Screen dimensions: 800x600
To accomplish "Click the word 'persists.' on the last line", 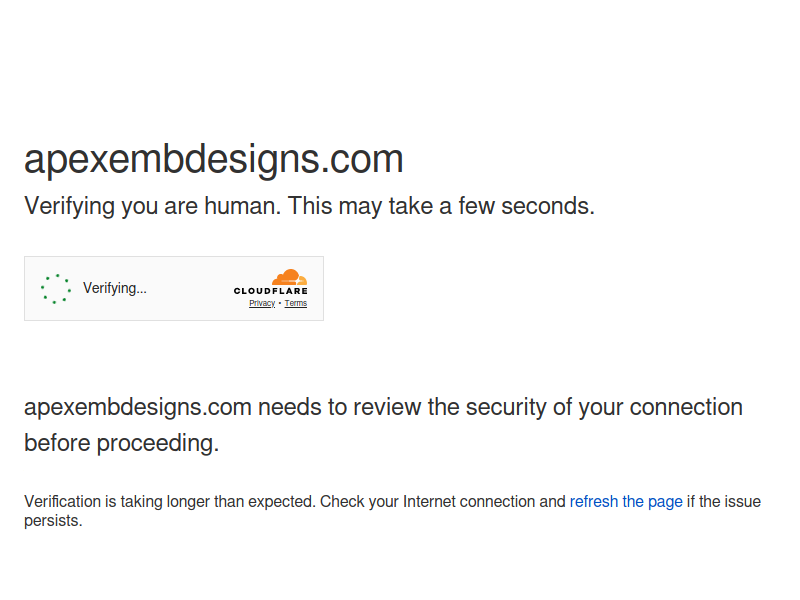I will 53,521.
